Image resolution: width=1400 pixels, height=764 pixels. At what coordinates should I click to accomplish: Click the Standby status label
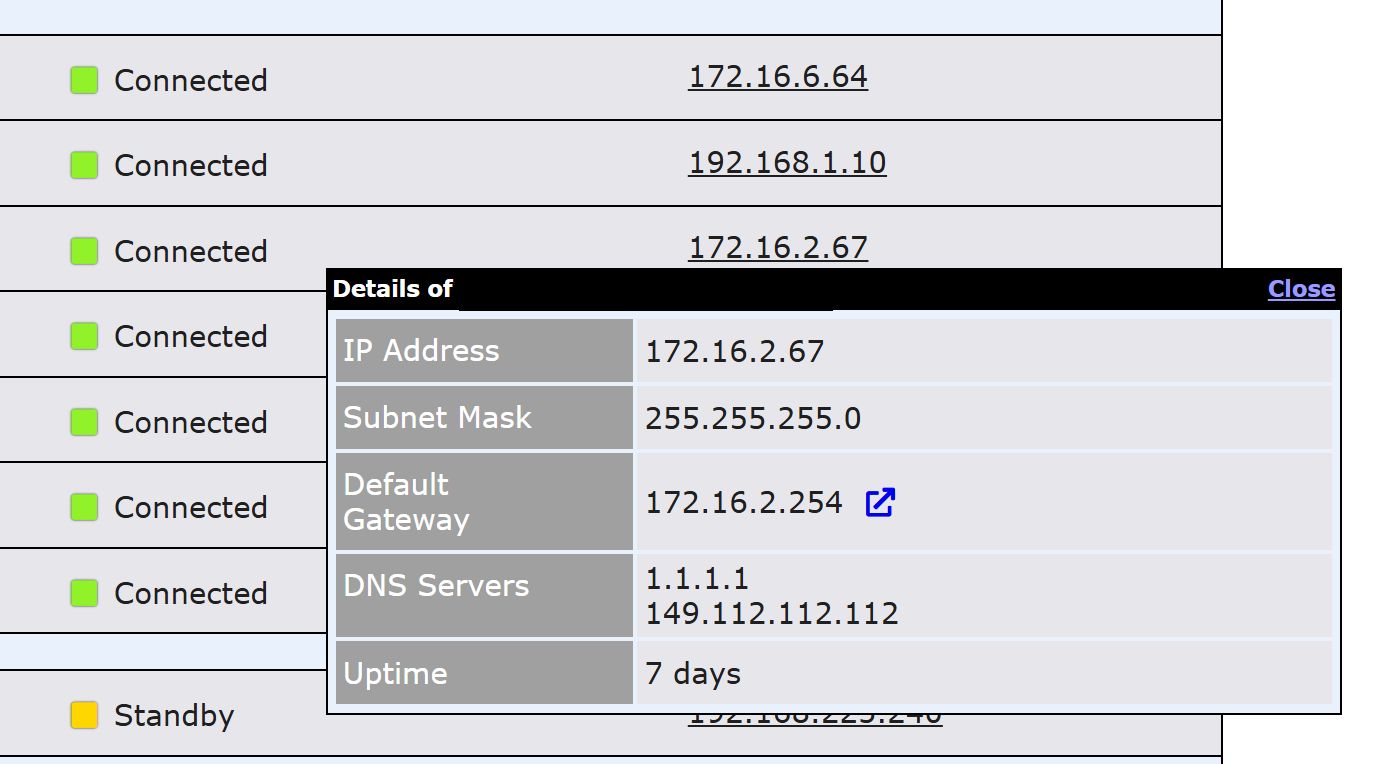click(x=174, y=716)
